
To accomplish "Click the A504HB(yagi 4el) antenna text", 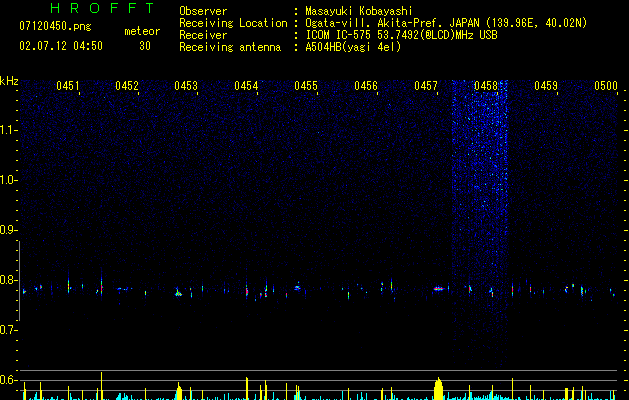I will pos(353,47).
